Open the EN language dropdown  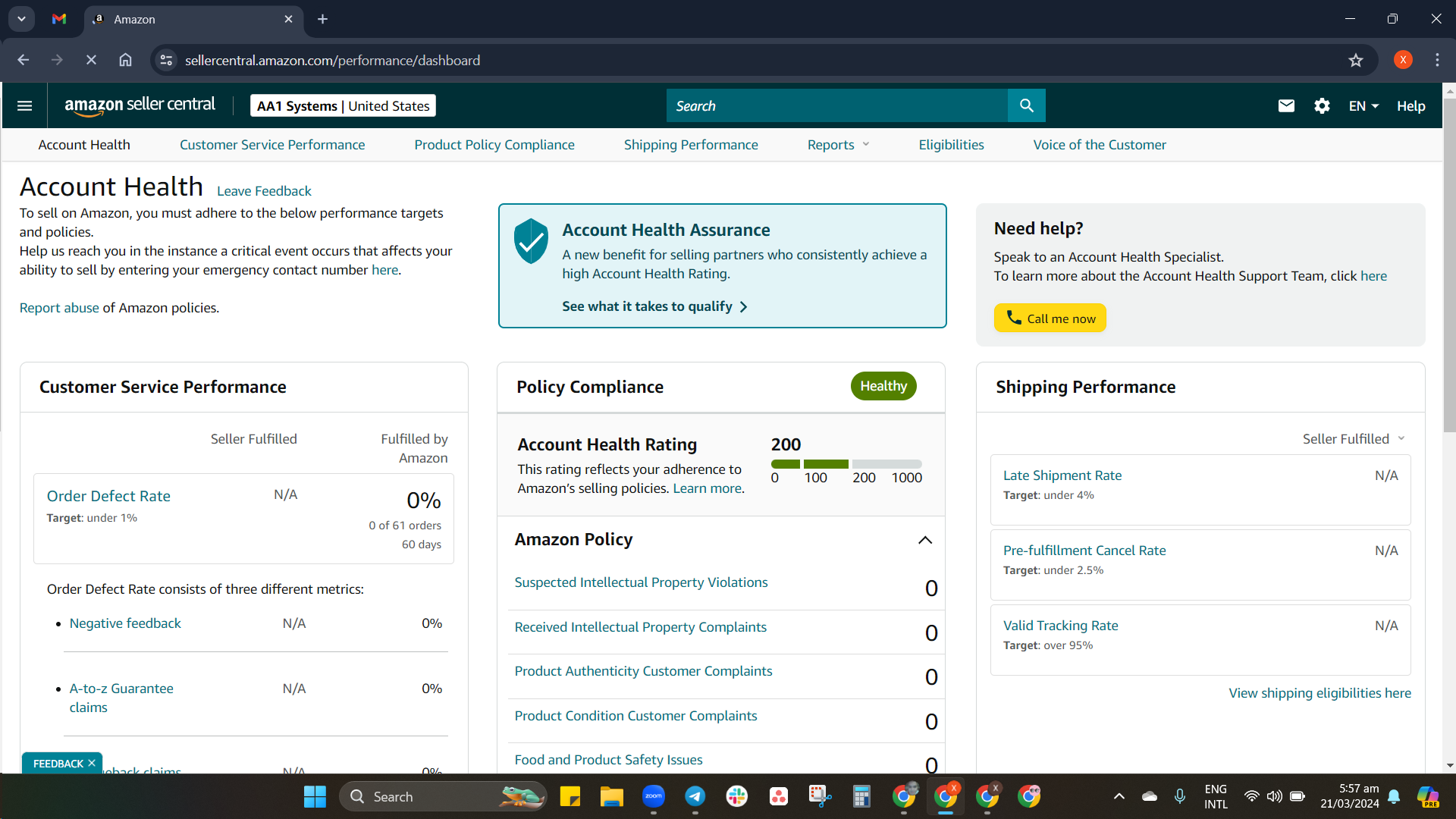coord(1363,106)
